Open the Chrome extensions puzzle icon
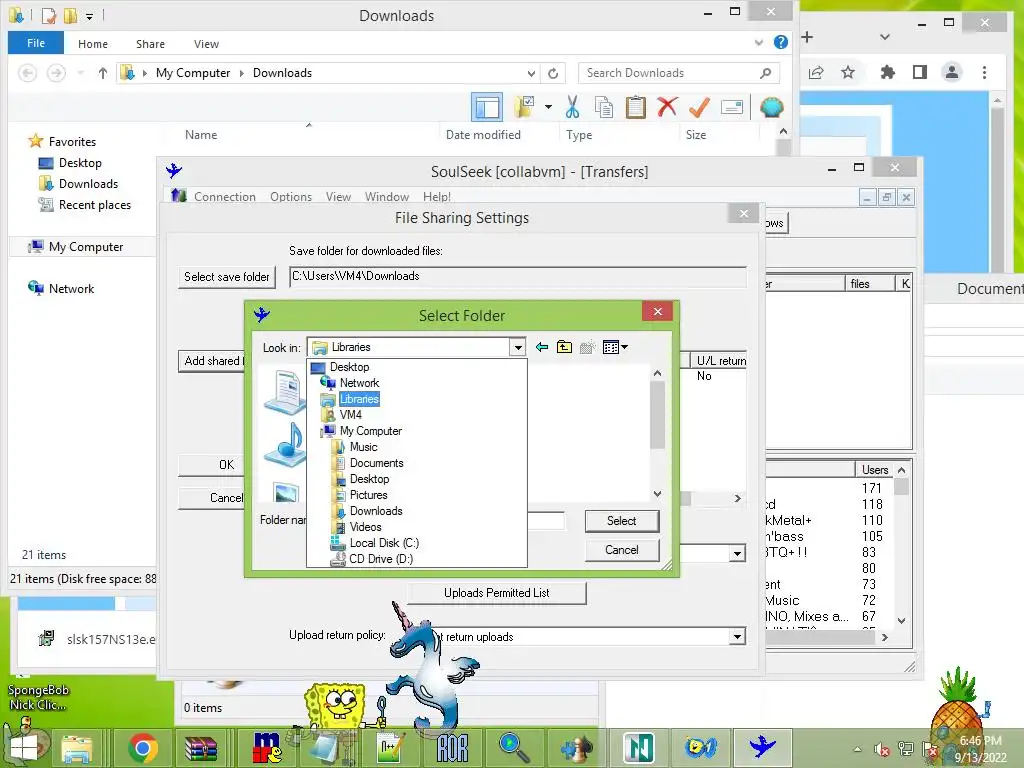The width and height of the screenshot is (1024, 768). pyautogui.click(x=888, y=72)
